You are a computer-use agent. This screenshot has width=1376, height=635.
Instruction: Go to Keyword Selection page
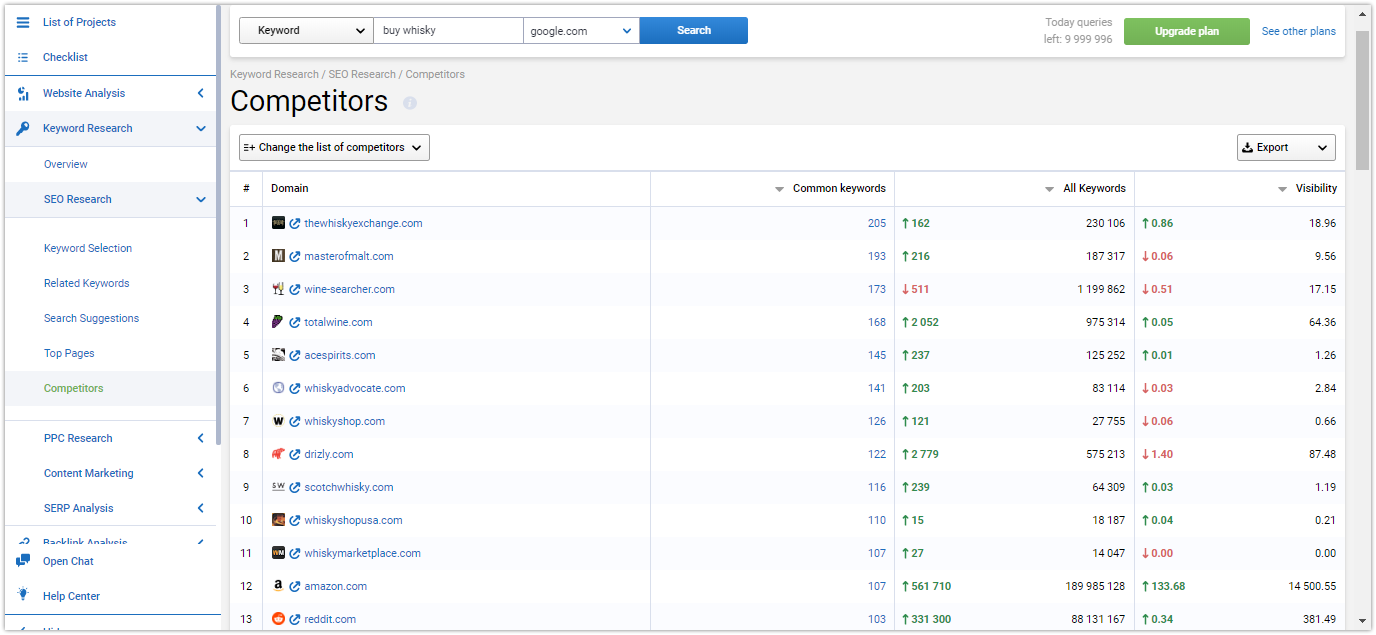[x=88, y=248]
